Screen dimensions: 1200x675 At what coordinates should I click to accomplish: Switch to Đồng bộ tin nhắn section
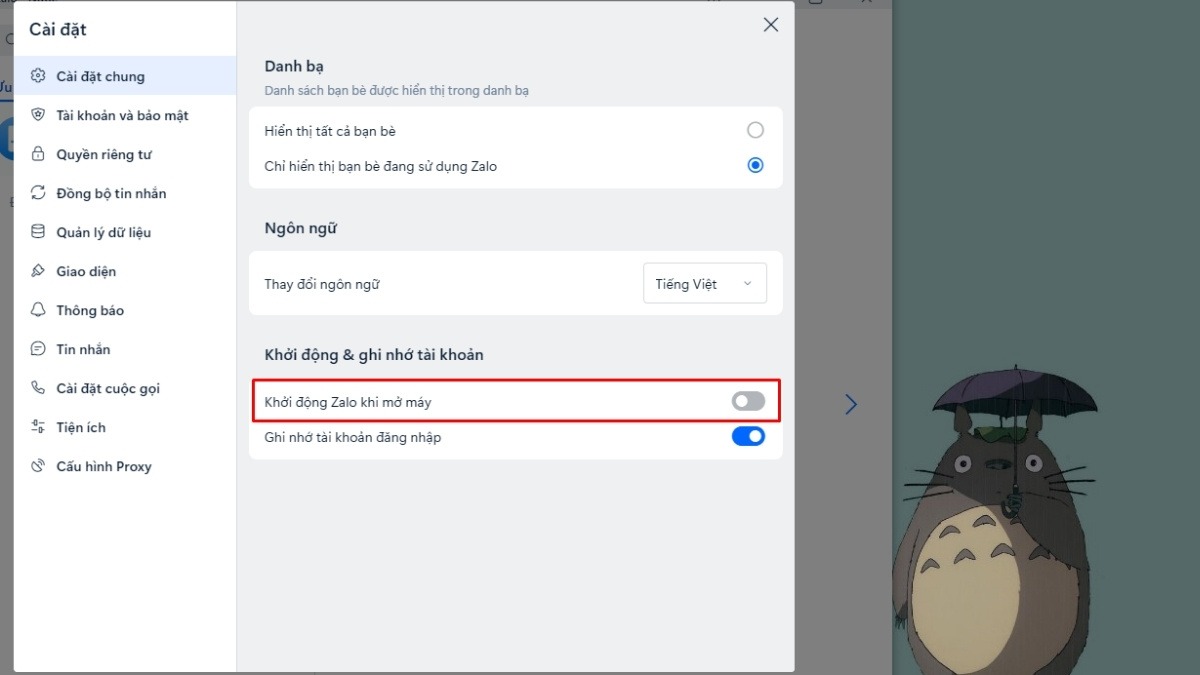point(125,193)
